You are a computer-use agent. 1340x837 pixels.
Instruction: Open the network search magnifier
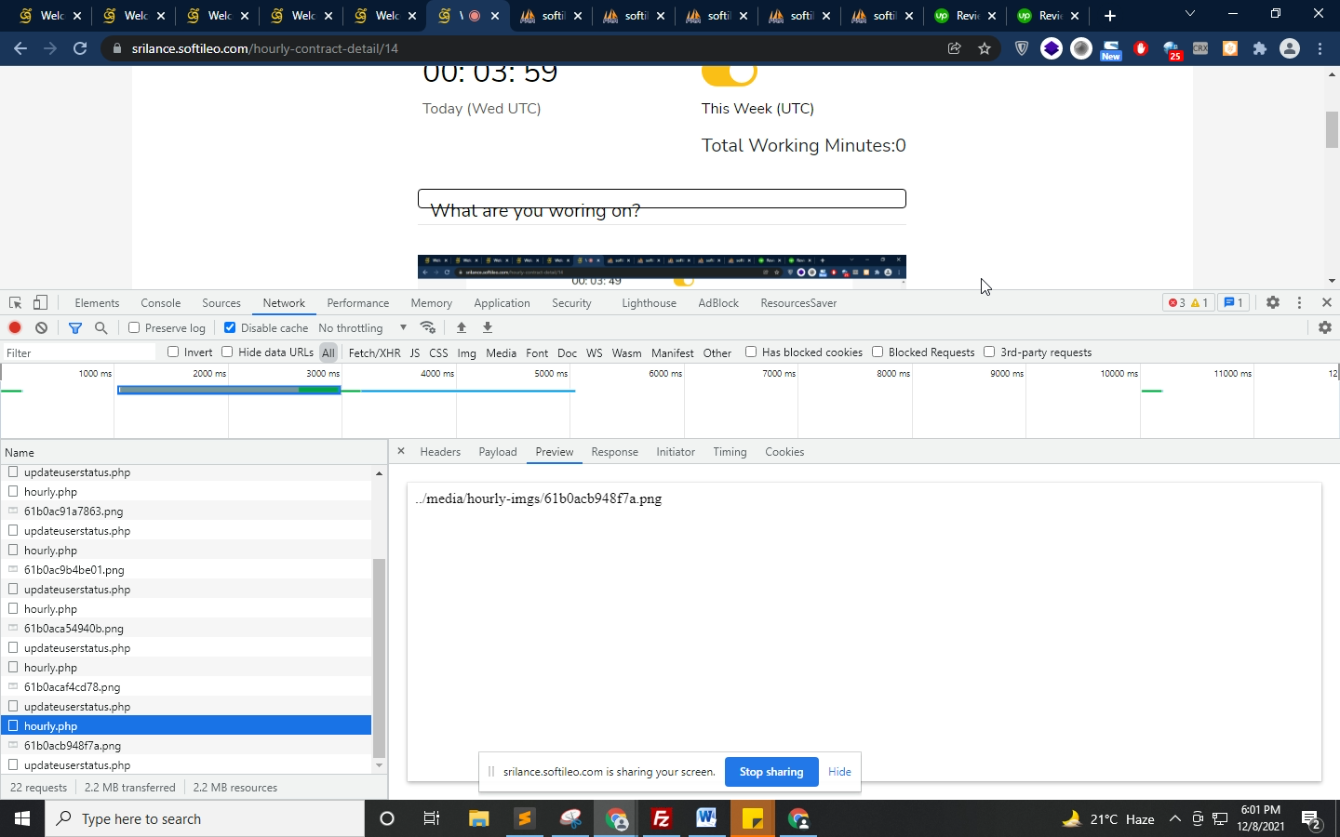[101, 328]
